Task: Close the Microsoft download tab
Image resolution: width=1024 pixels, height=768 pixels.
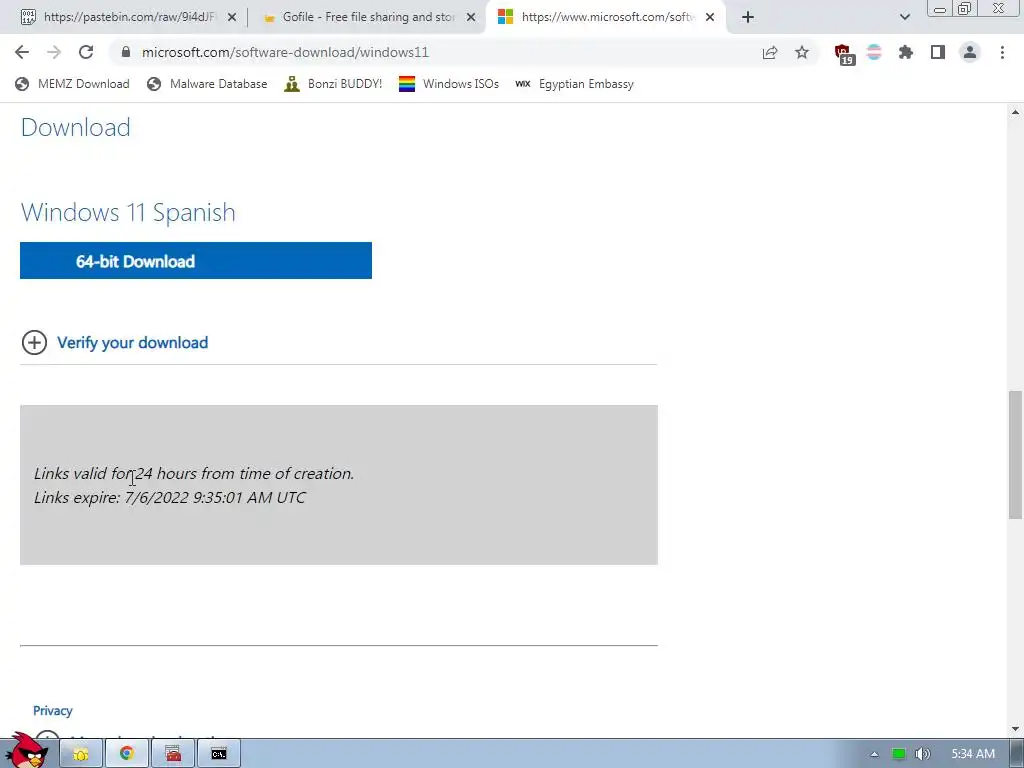Action: (710, 17)
